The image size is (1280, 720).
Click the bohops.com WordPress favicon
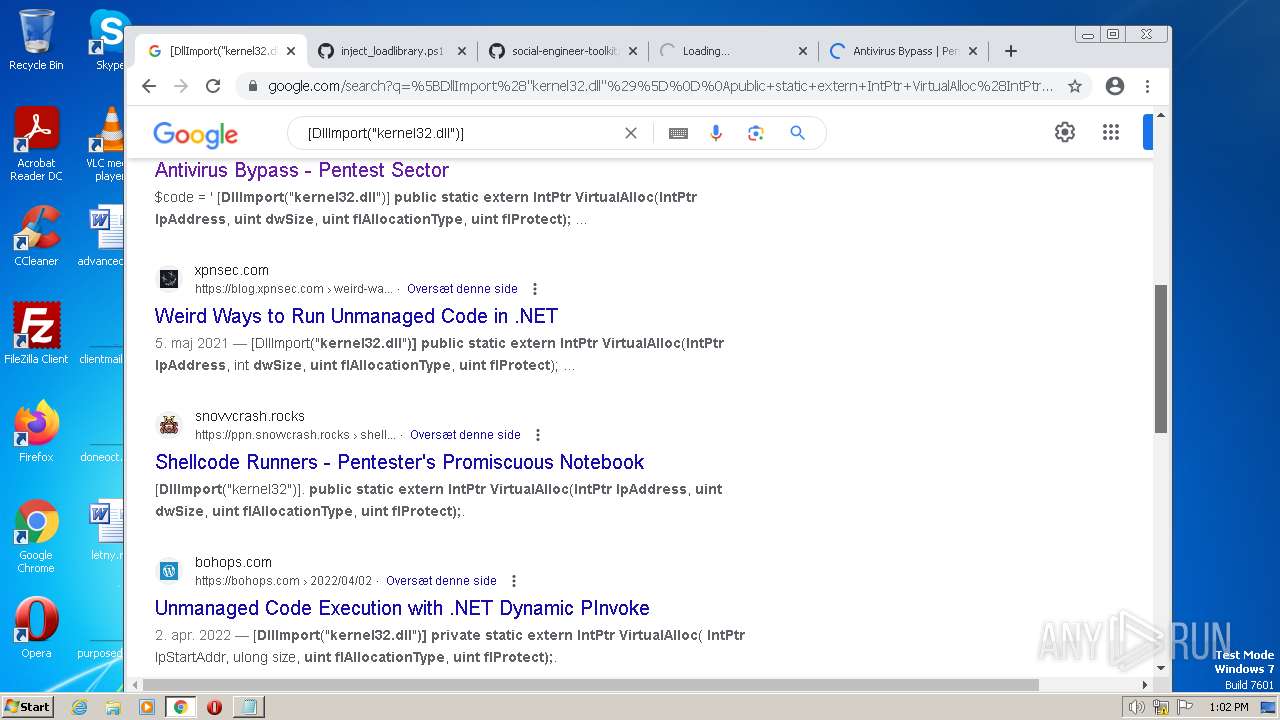pos(169,571)
